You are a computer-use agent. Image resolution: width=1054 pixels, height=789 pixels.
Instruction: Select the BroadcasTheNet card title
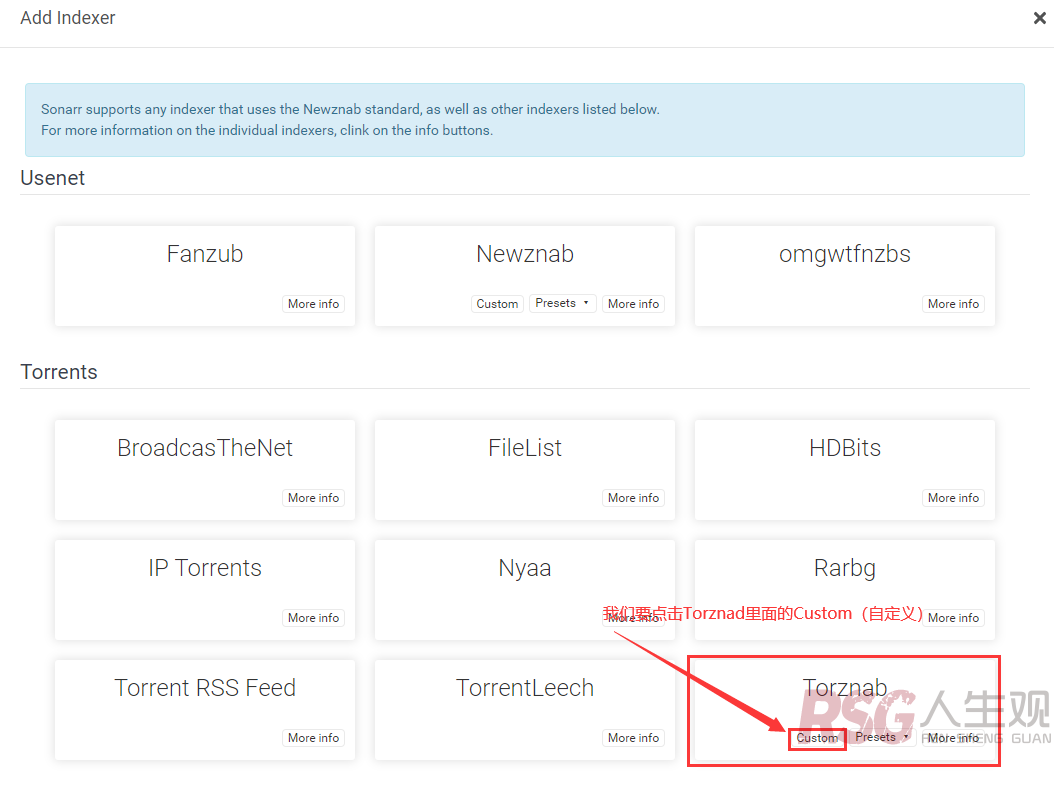click(205, 448)
